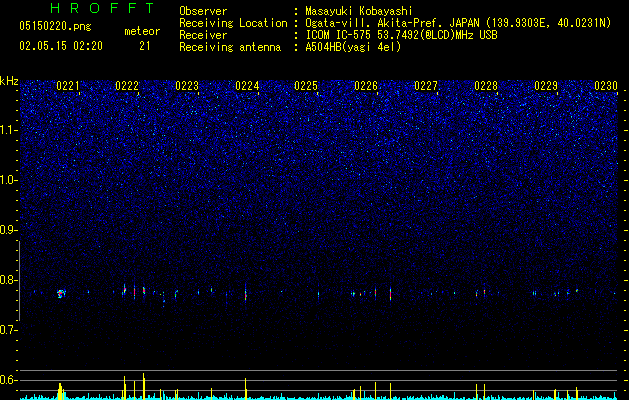Click the antenna text A504HB(yagi 4el)
Image resolution: width=629 pixels, height=400 pixels.
click(353, 47)
